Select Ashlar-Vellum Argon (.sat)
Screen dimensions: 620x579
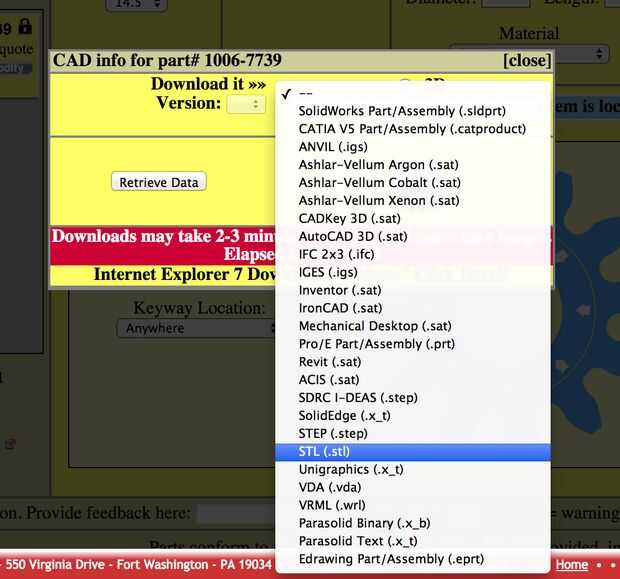[x=412, y=165]
